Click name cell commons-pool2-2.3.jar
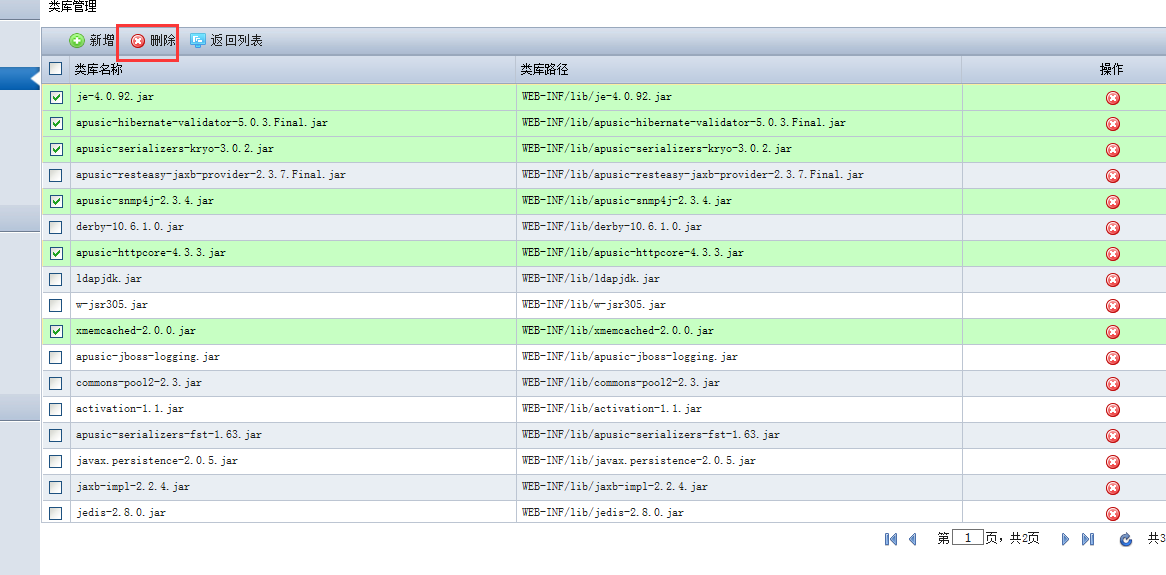 click(x=293, y=383)
